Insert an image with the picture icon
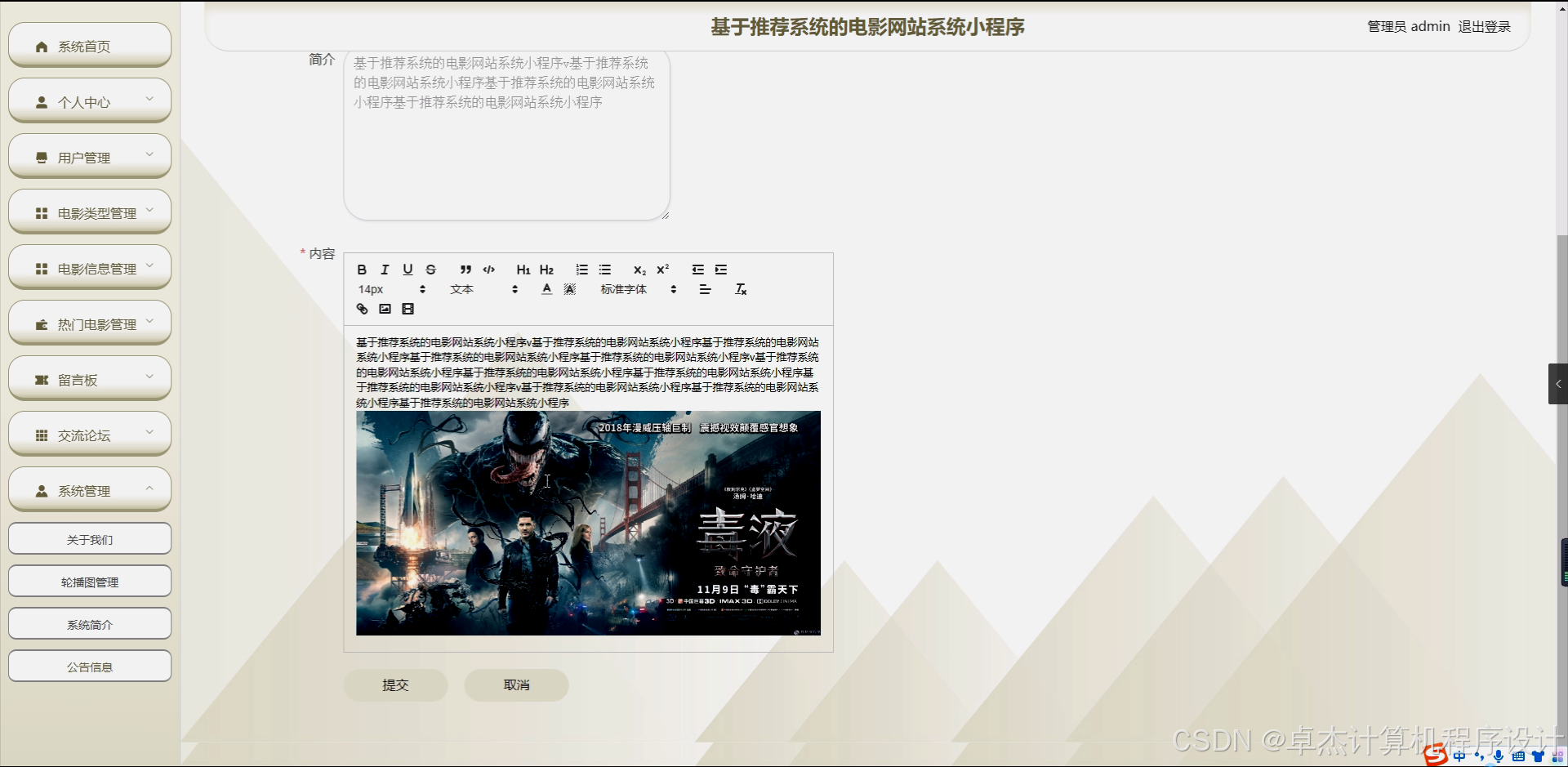Image resolution: width=1568 pixels, height=767 pixels. pos(385,309)
